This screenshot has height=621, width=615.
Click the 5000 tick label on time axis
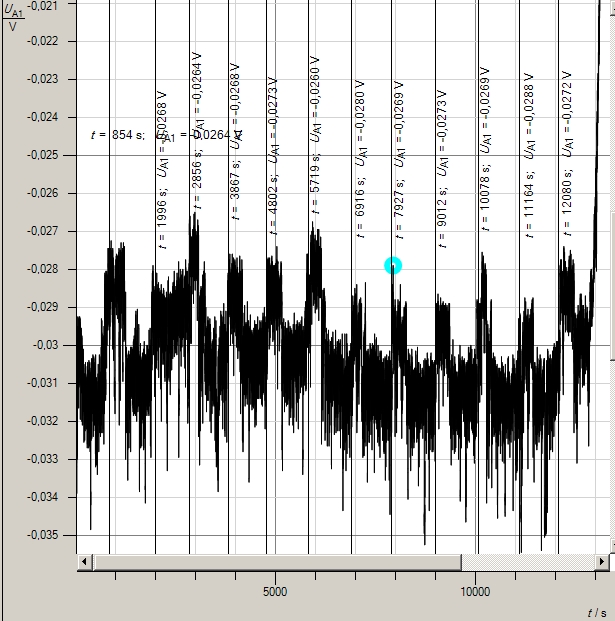(275, 591)
